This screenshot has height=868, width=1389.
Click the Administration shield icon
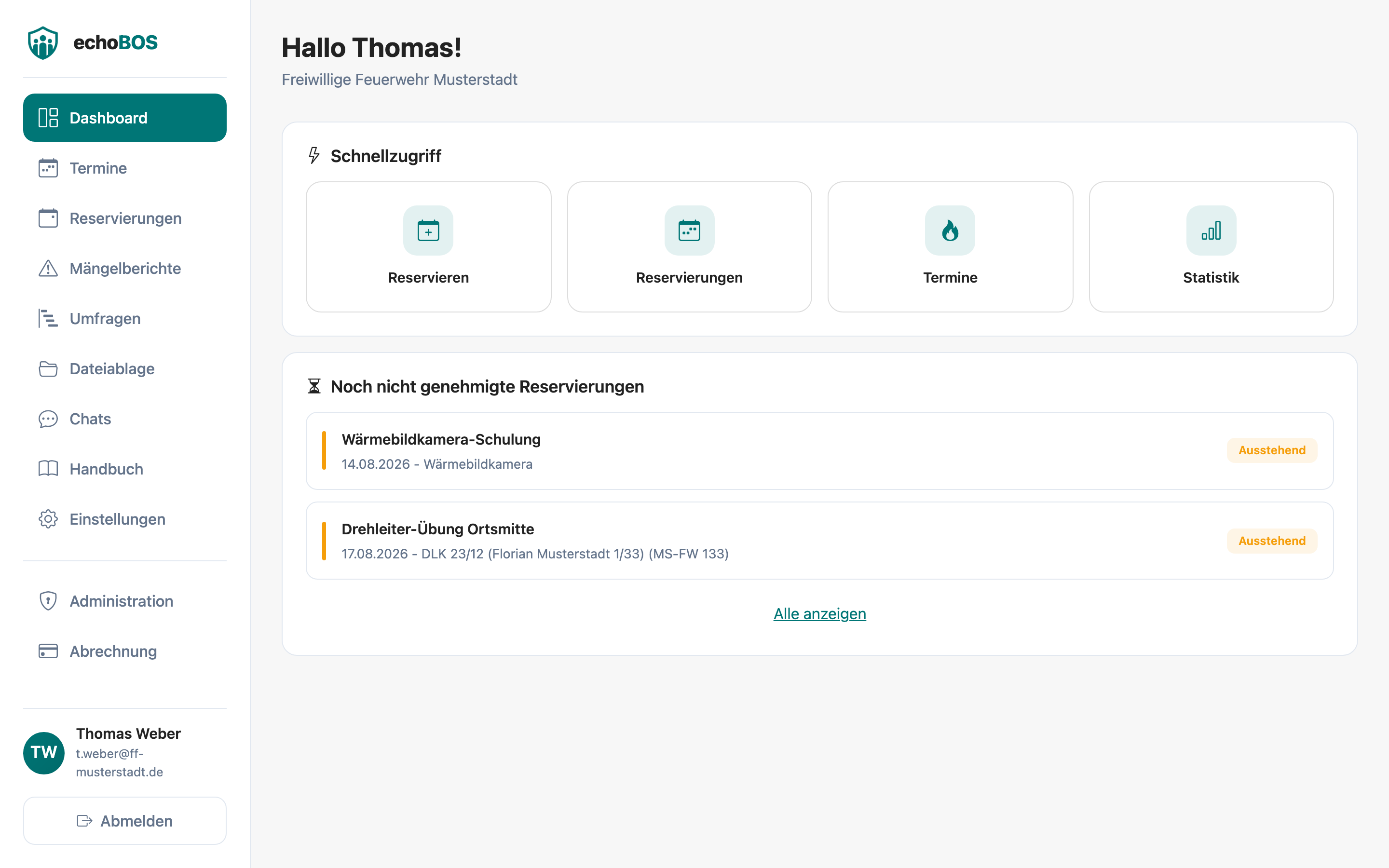[48, 601]
